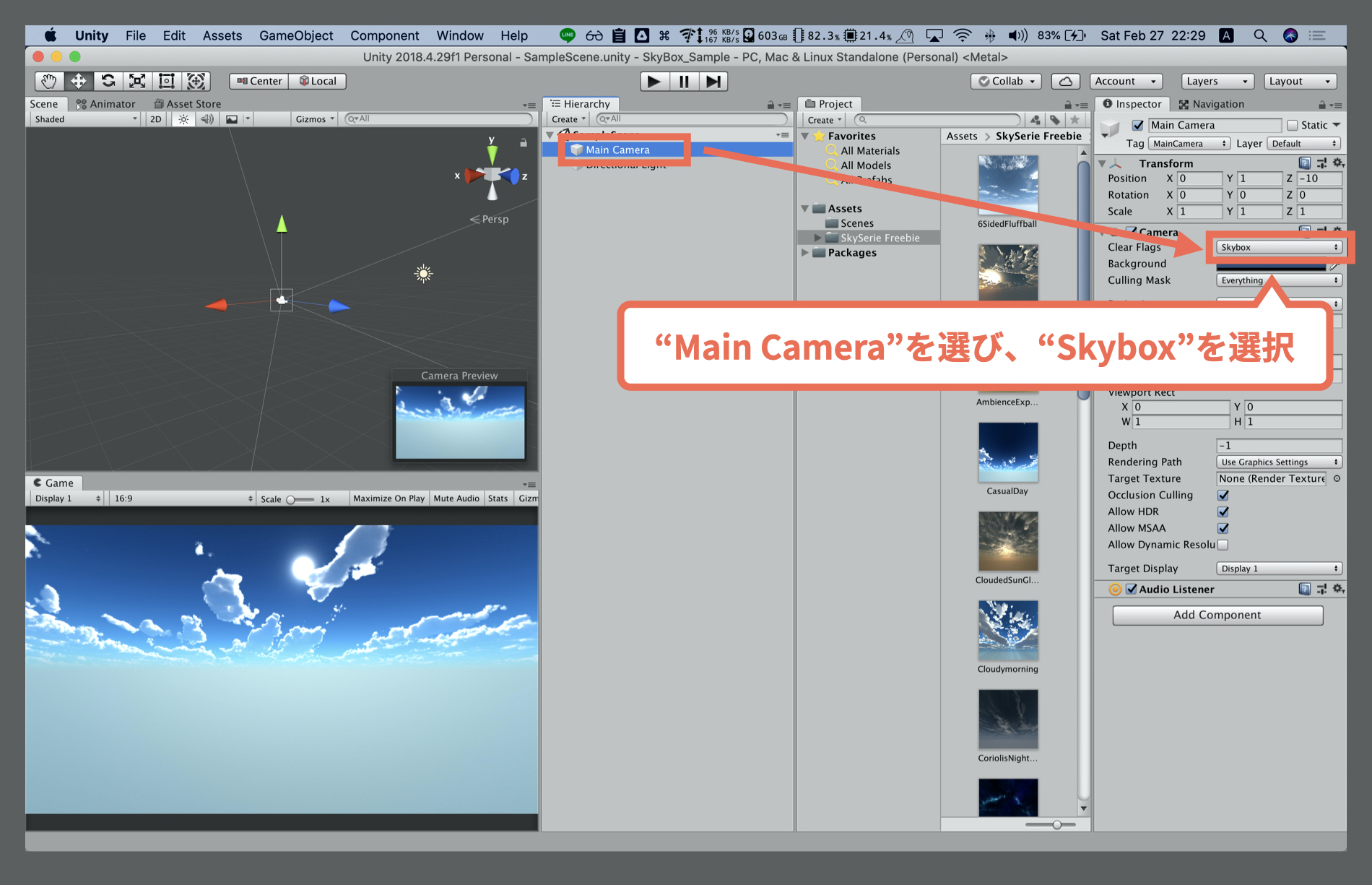Expand the Packages folder

[805, 253]
